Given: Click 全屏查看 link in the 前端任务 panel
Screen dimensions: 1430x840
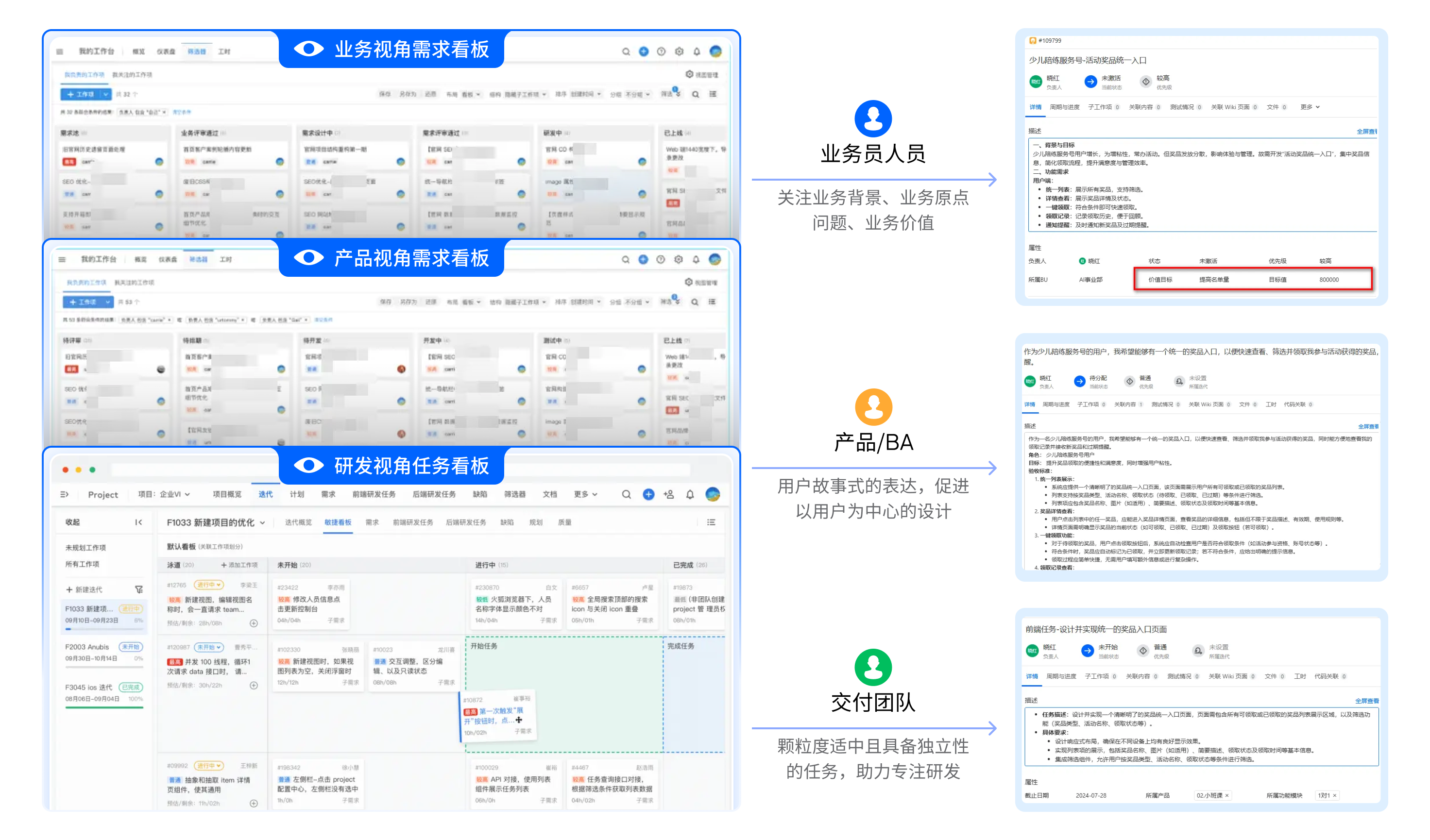Looking at the screenshot, I should tap(1366, 701).
